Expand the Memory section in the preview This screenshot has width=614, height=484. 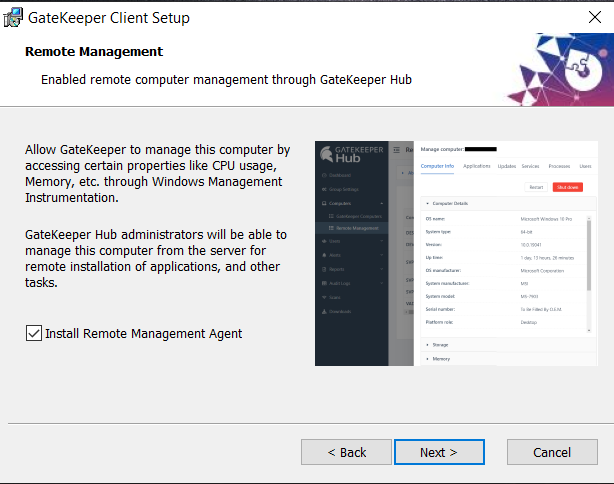tap(440, 358)
